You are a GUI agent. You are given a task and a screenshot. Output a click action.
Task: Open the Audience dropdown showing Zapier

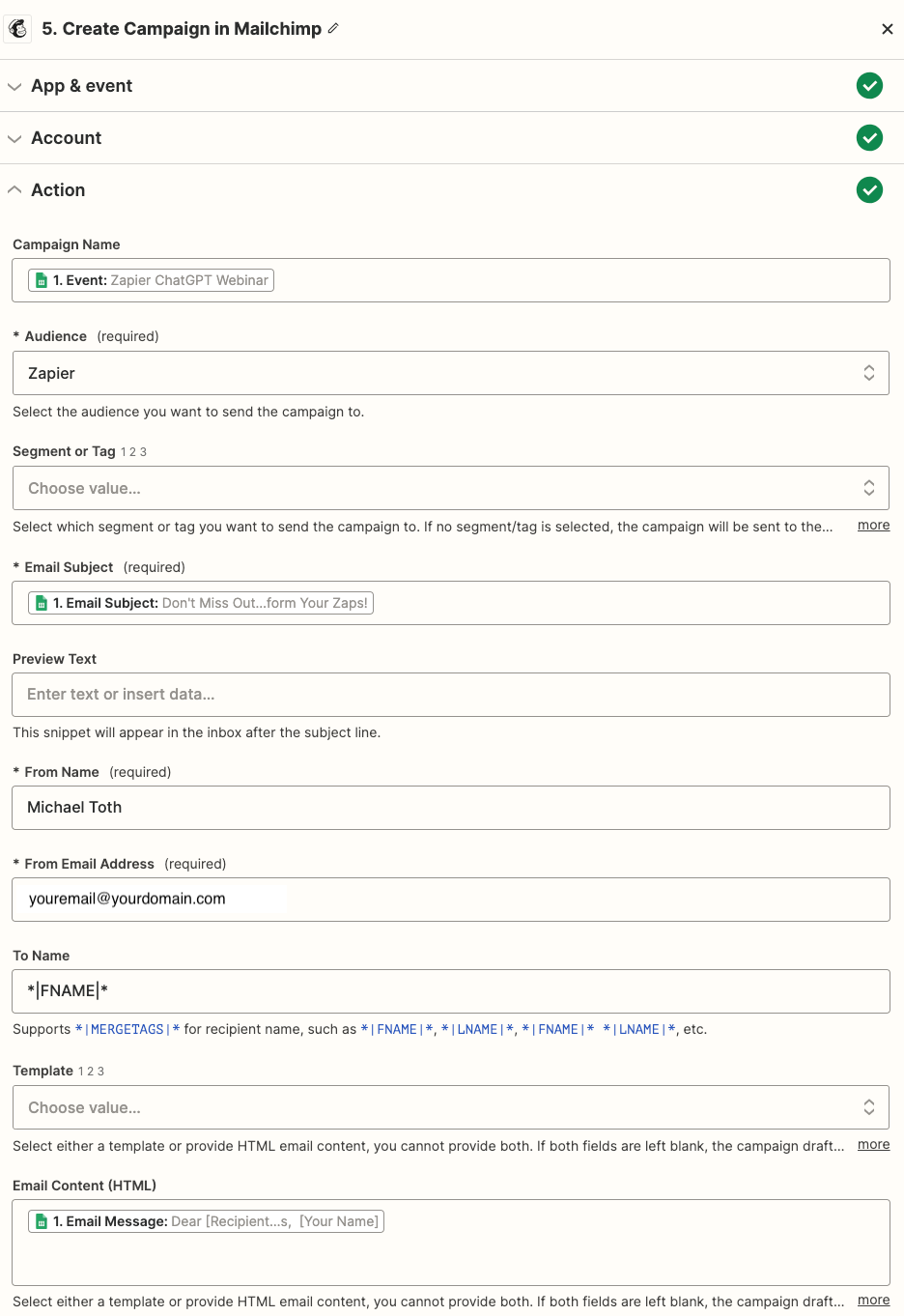pos(450,373)
